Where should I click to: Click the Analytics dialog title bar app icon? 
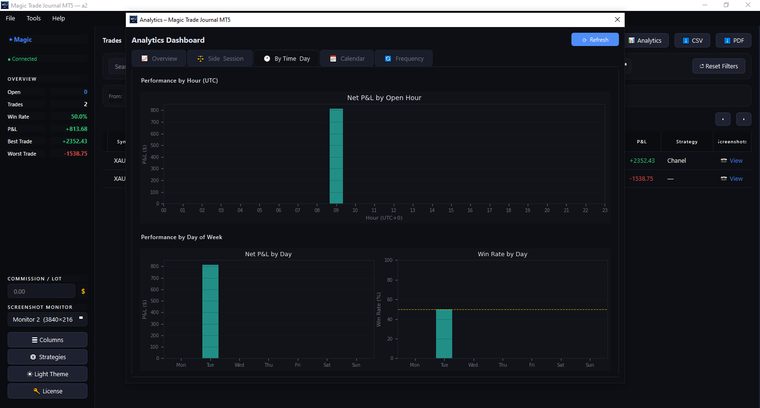click(133, 19)
